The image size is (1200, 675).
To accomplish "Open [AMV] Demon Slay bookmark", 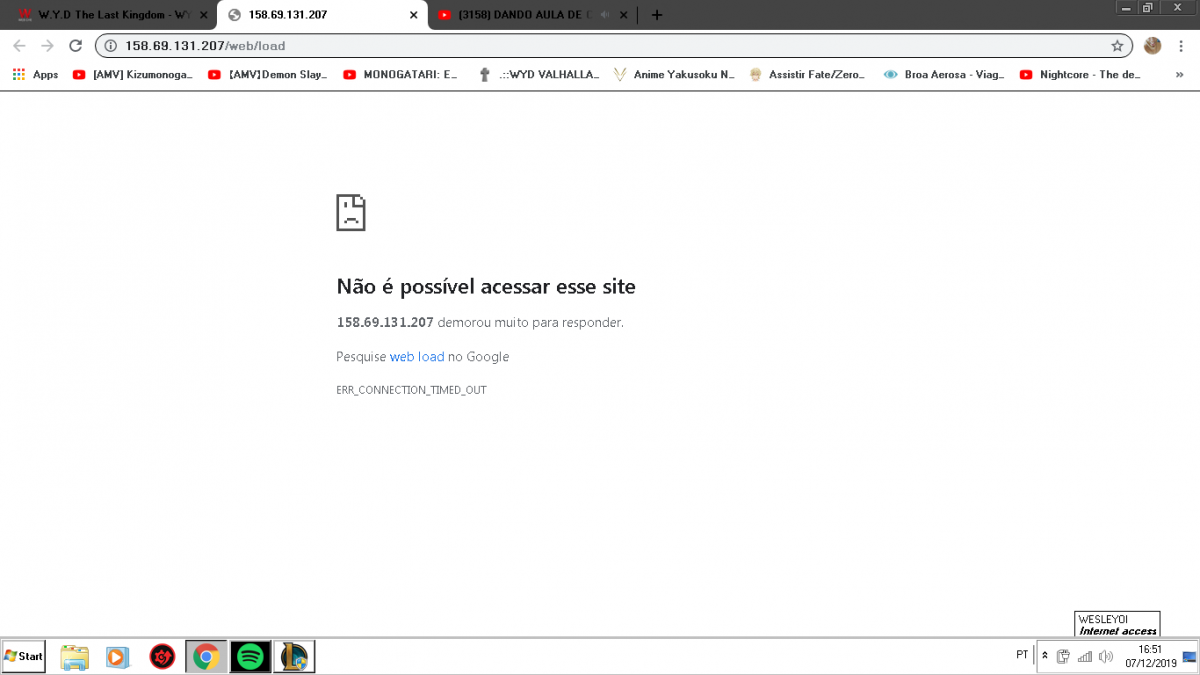I will pos(268,74).
